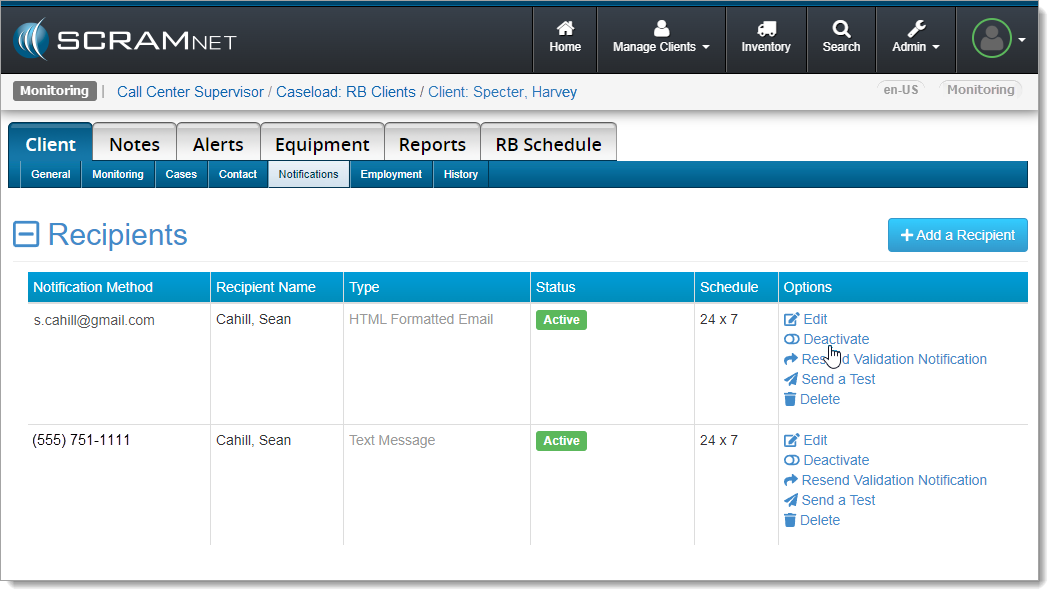Go to Home in top navigation
The width and height of the screenshot is (1054, 596).
tap(565, 39)
